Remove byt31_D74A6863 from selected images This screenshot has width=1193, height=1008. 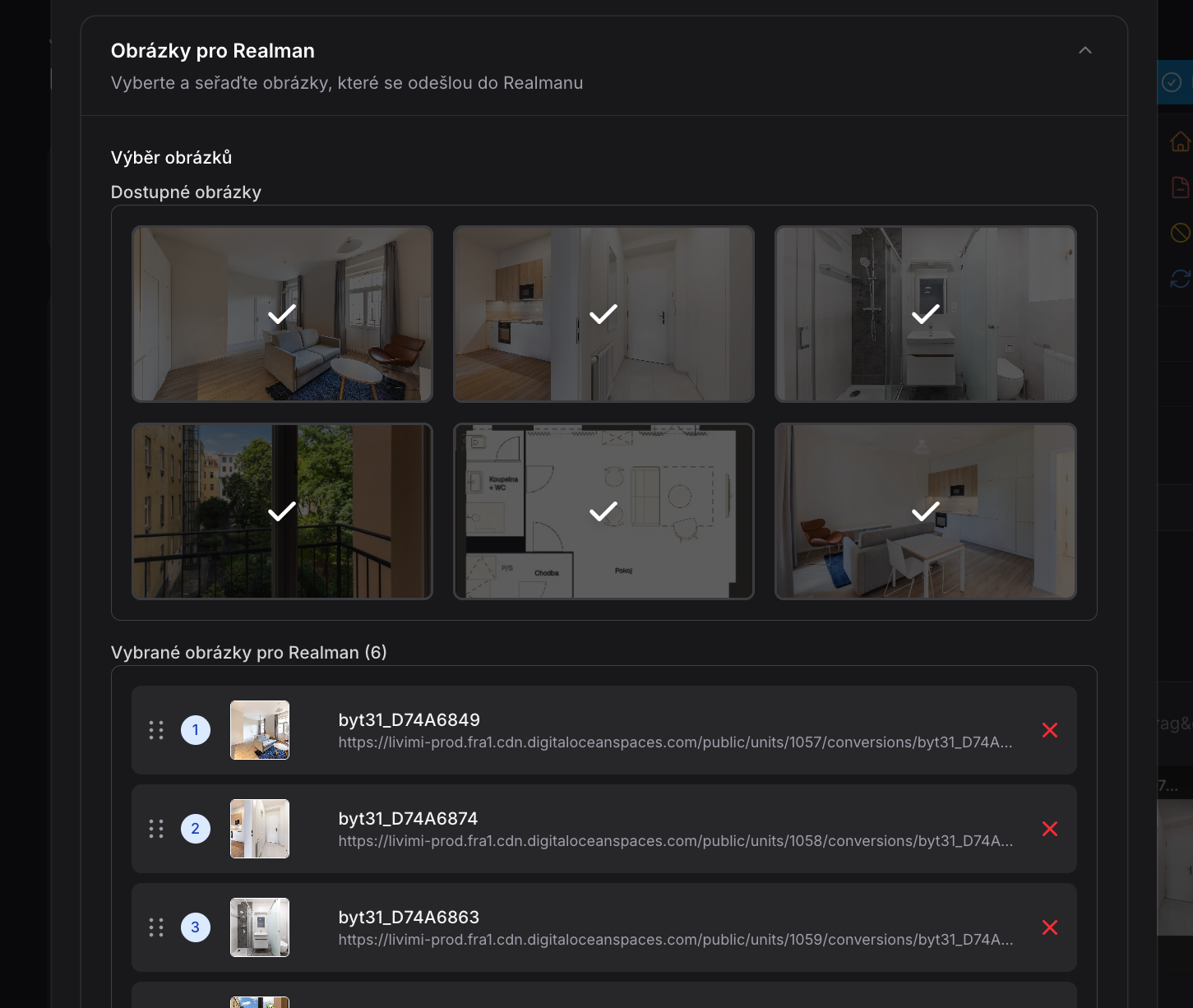[x=1050, y=927]
